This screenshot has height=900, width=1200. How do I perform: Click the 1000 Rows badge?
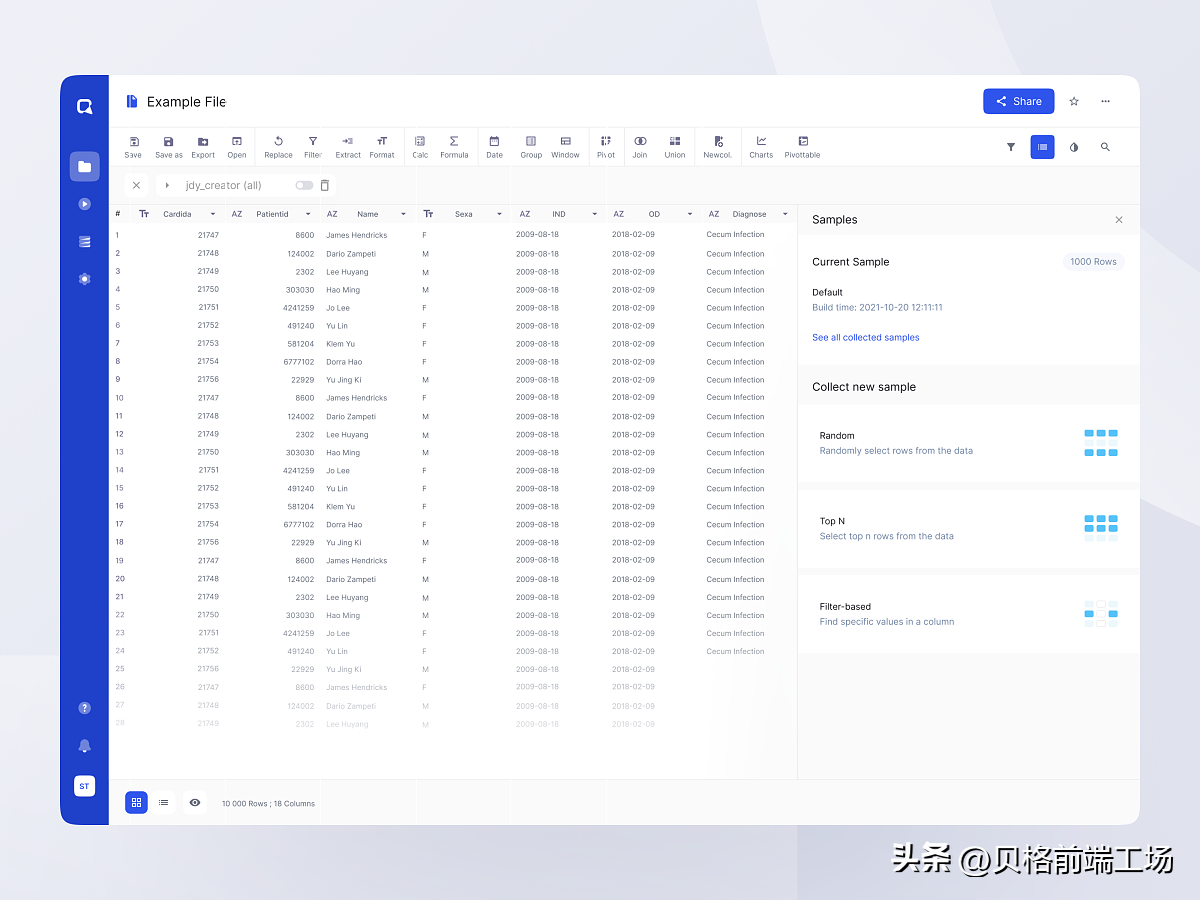pyautogui.click(x=1093, y=262)
